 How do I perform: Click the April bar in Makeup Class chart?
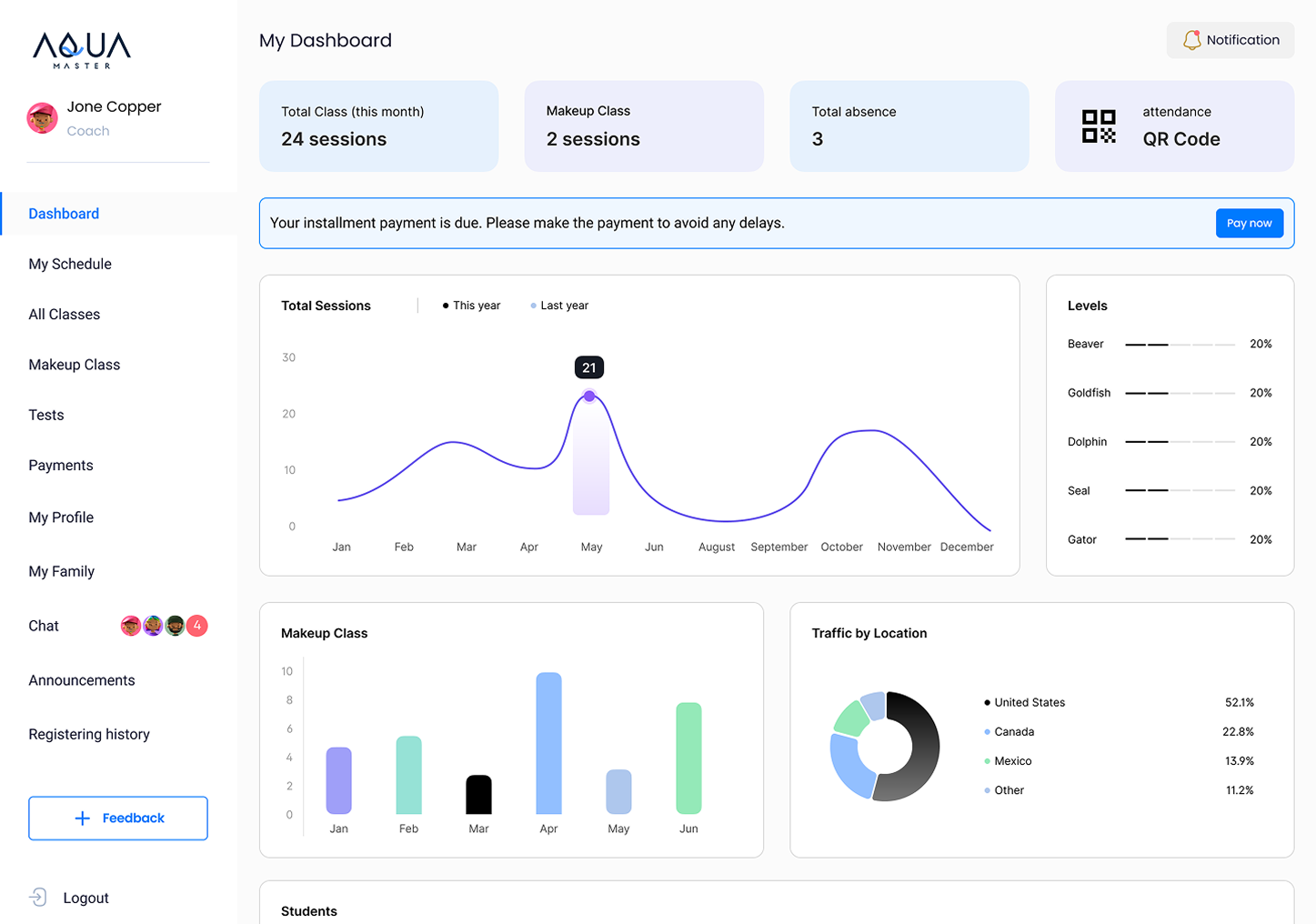548,741
